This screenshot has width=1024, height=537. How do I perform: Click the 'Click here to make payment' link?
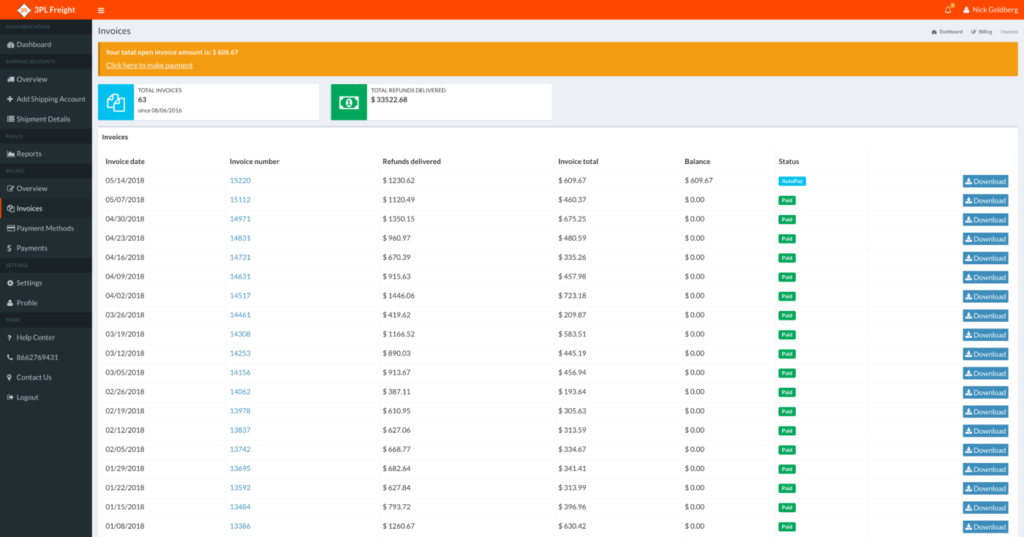point(149,65)
